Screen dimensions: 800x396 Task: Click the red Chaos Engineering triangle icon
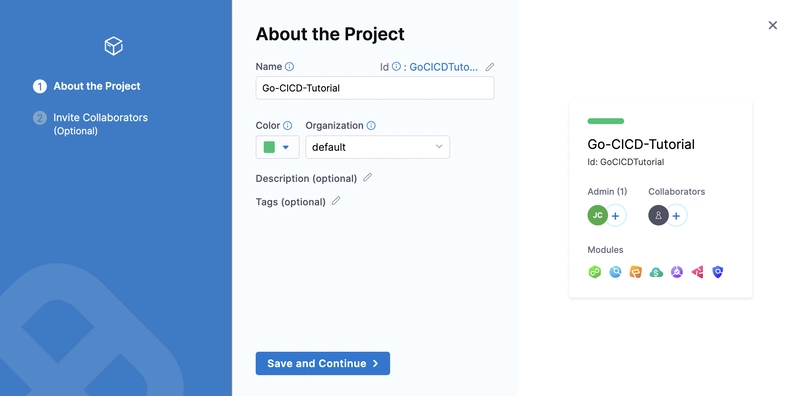pyautogui.click(x=697, y=272)
